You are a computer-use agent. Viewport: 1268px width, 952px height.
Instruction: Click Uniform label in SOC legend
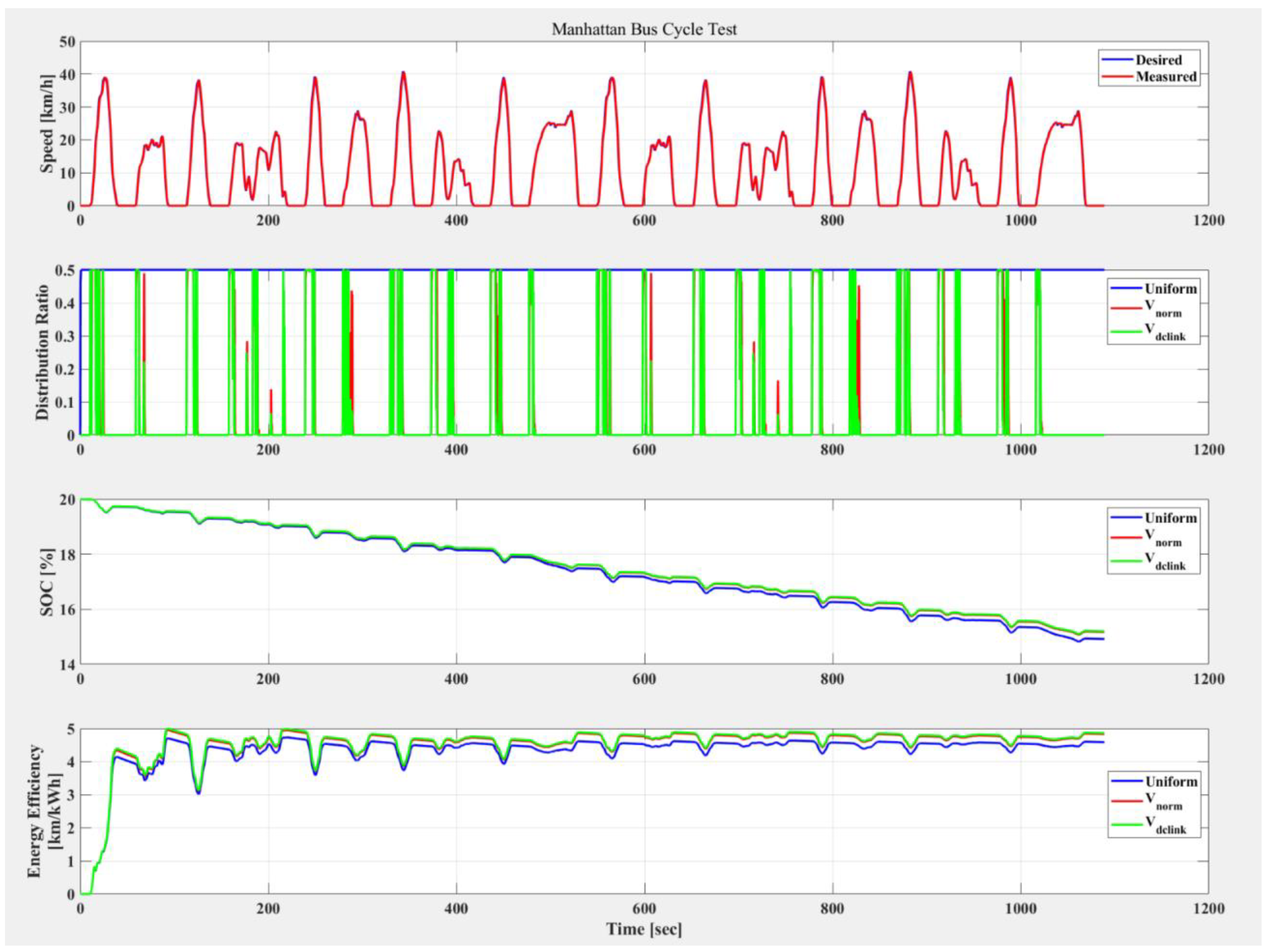click(x=1171, y=518)
